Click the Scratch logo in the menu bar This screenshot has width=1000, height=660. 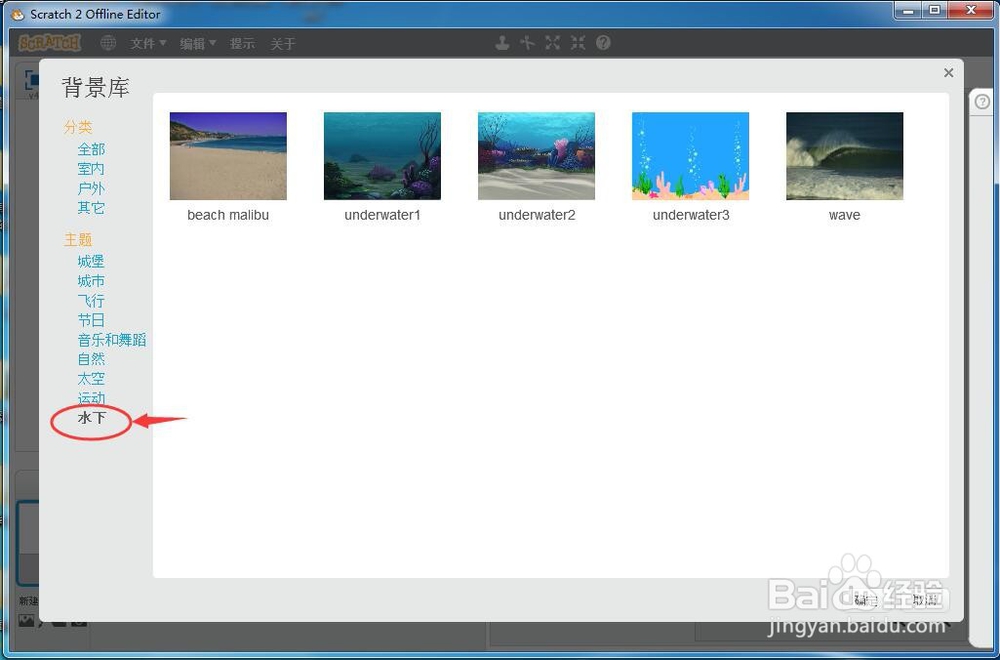(50, 43)
